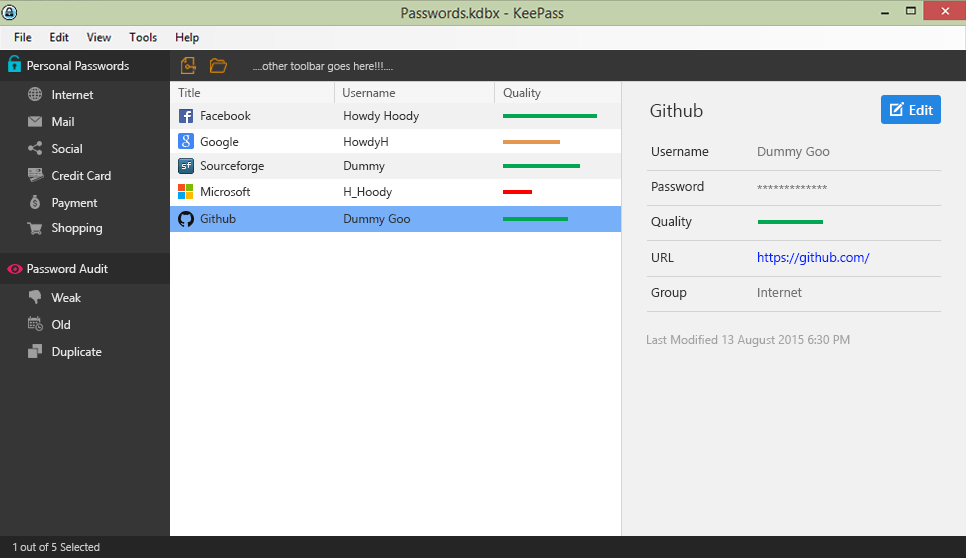Show Weak passwords thumbs-down audit
Image resolution: width=966 pixels, height=558 pixels.
click(x=35, y=298)
